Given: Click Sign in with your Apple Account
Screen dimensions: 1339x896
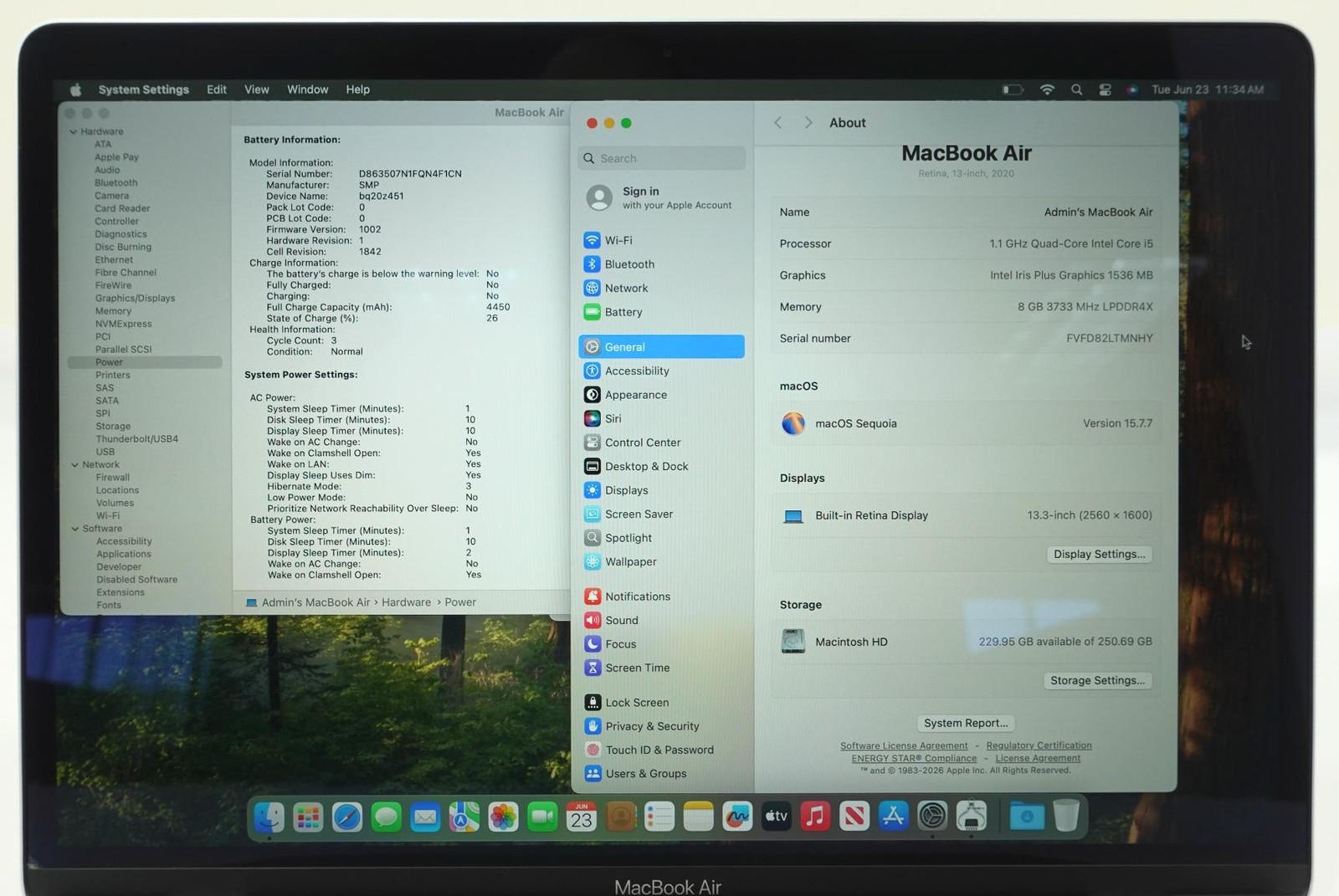Looking at the screenshot, I should pyautogui.click(x=661, y=197).
